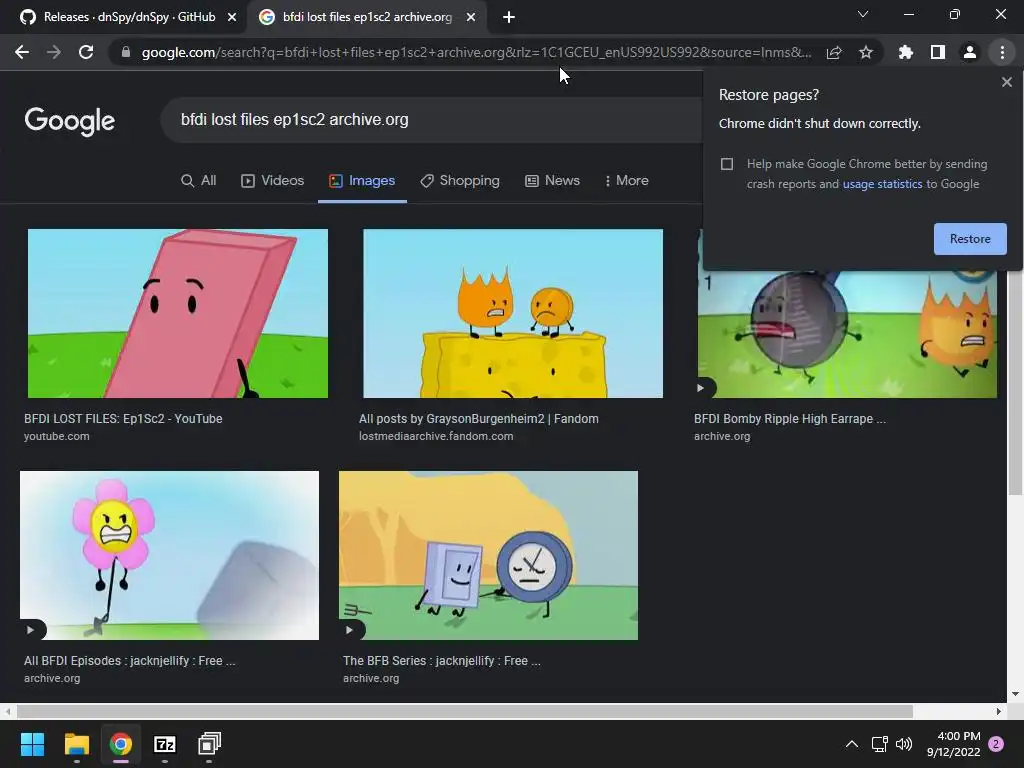Viewport: 1024px width, 768px height.
Task: Open BFDI Bomby Ripple High Earrape link
Action: point(790,419)
